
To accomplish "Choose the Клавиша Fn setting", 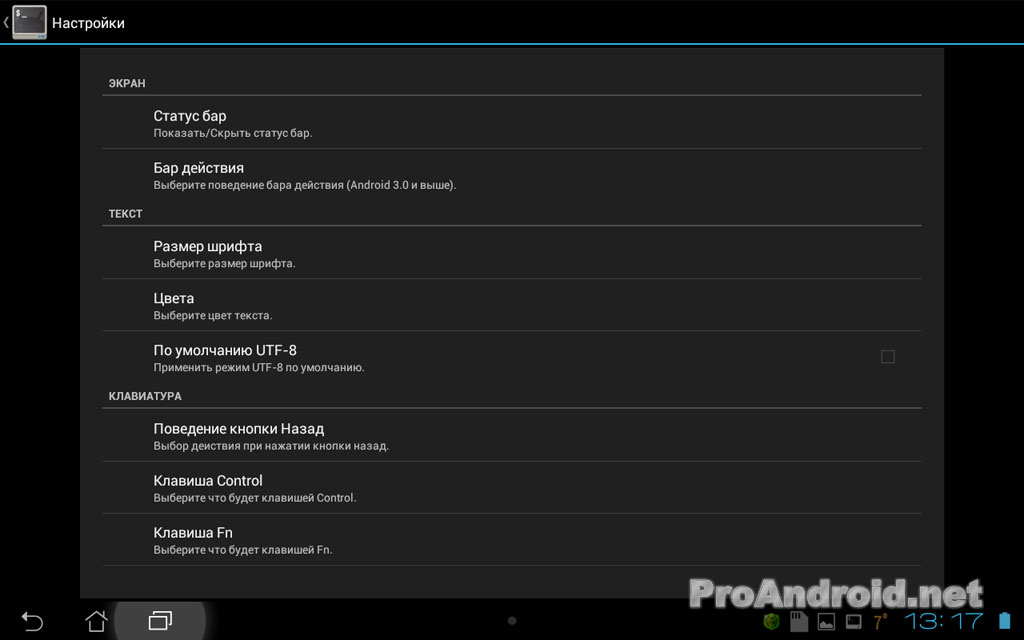I will tap(511, 540).
